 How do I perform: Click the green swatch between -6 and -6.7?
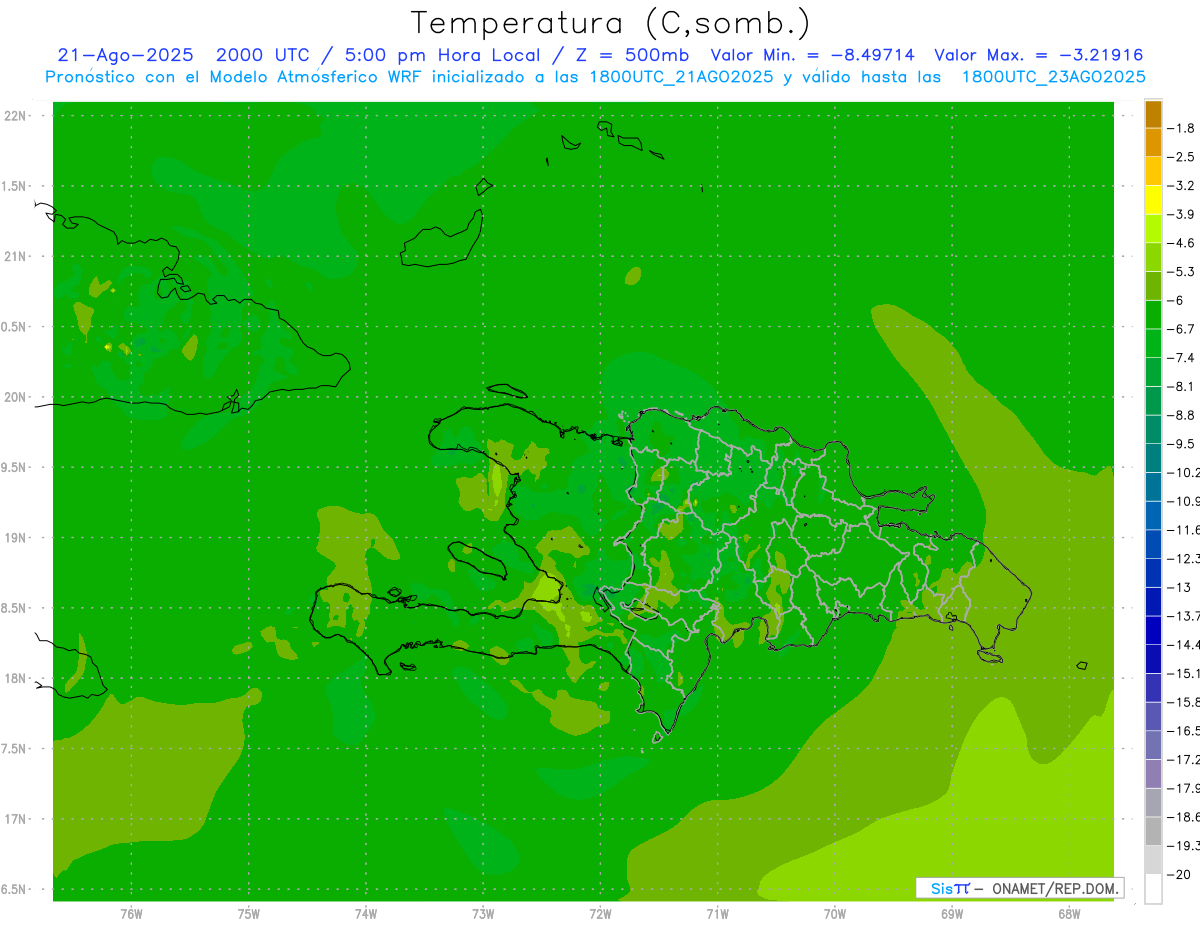coord(1153,314)
